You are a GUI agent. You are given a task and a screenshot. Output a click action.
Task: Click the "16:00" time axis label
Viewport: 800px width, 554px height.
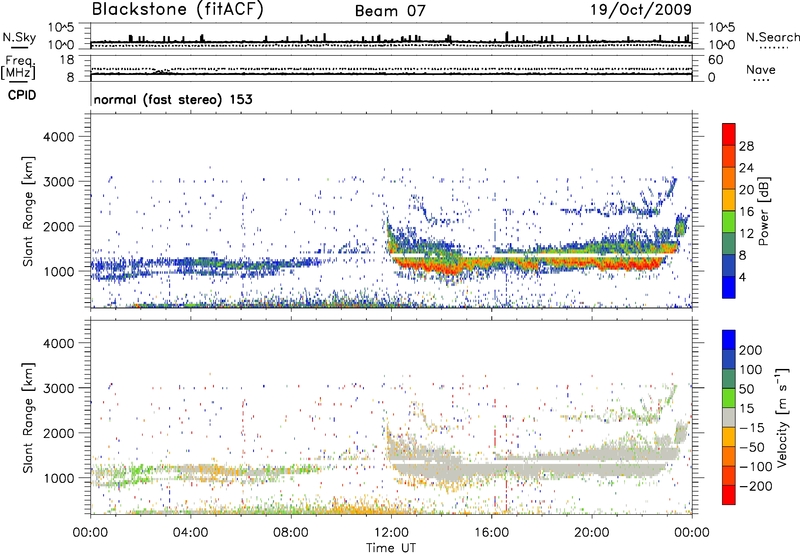tap(492, 533)
